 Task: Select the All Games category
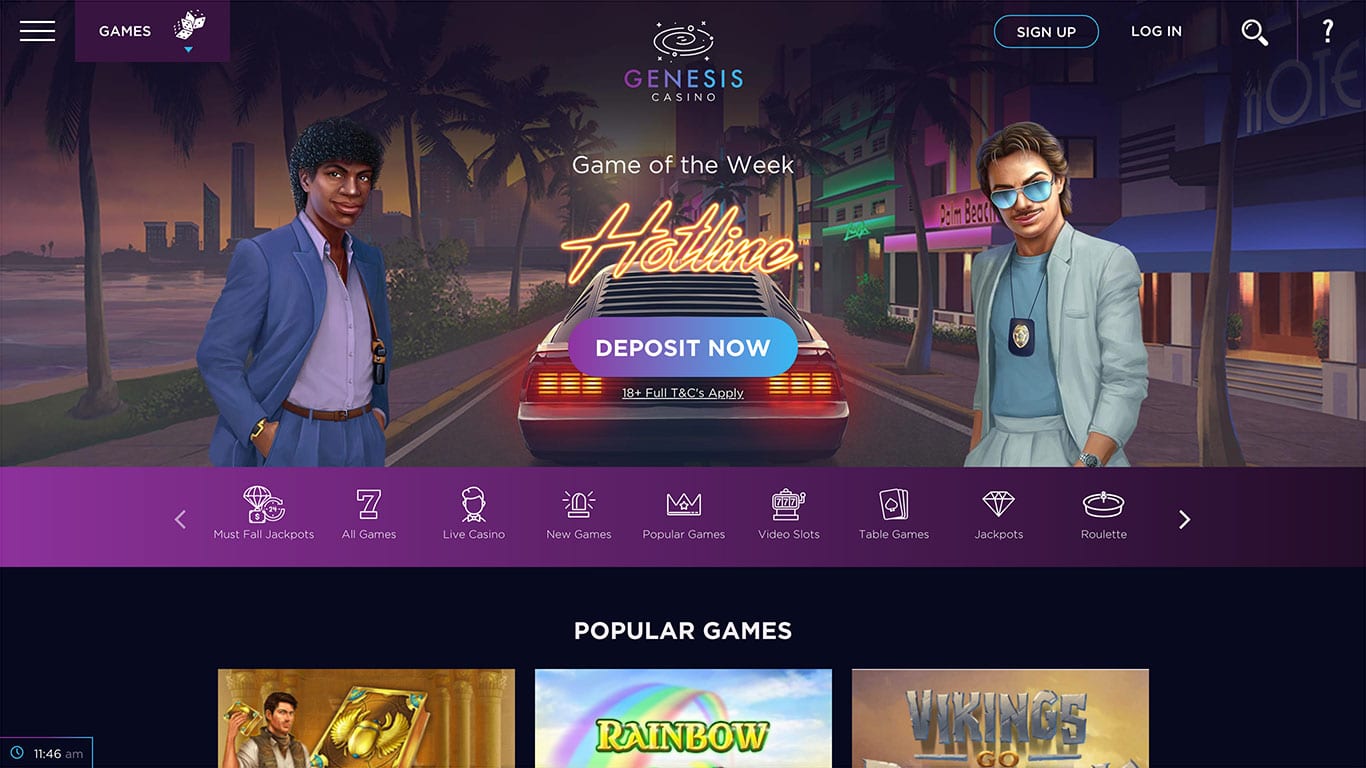pyautogui.click(x=369, y=514)
